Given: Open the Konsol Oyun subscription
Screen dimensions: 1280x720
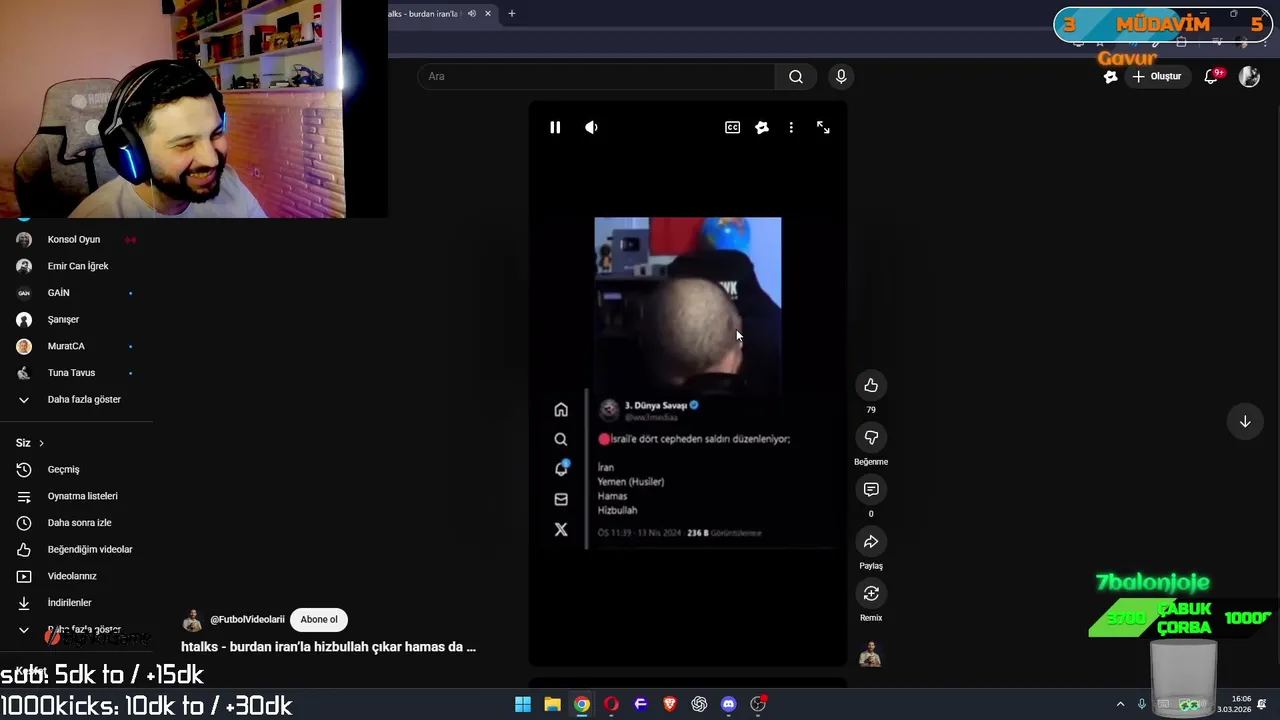Looking at the screenshot, I should [76, 240].
